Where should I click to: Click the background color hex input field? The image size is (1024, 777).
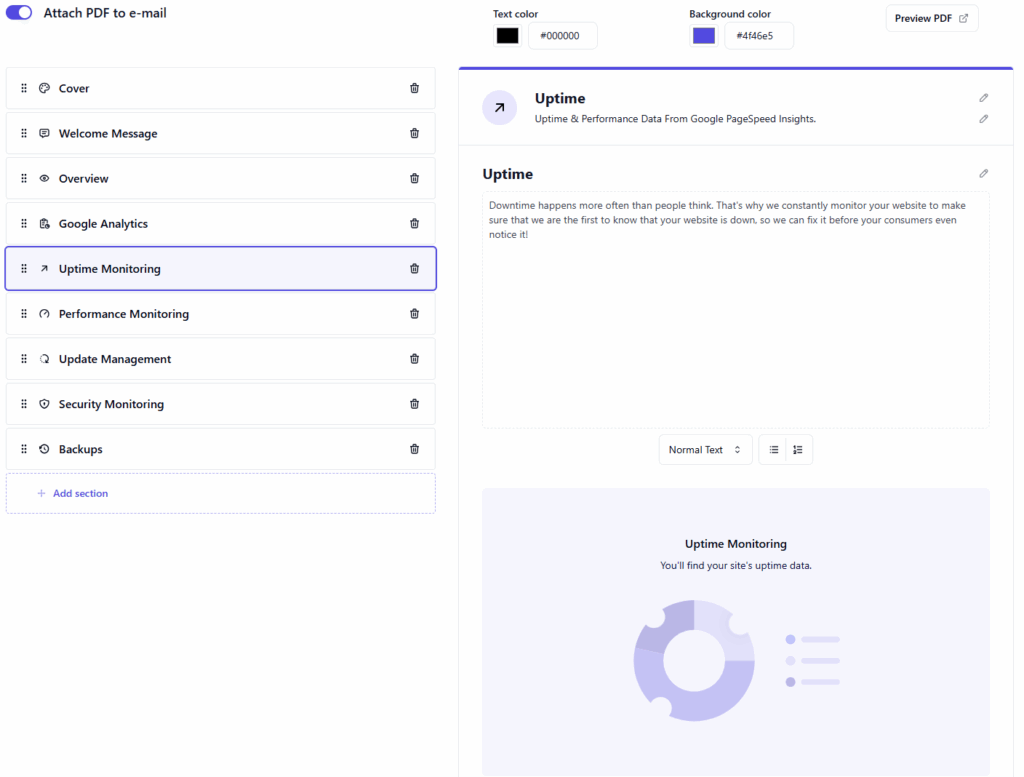[760, 36]
